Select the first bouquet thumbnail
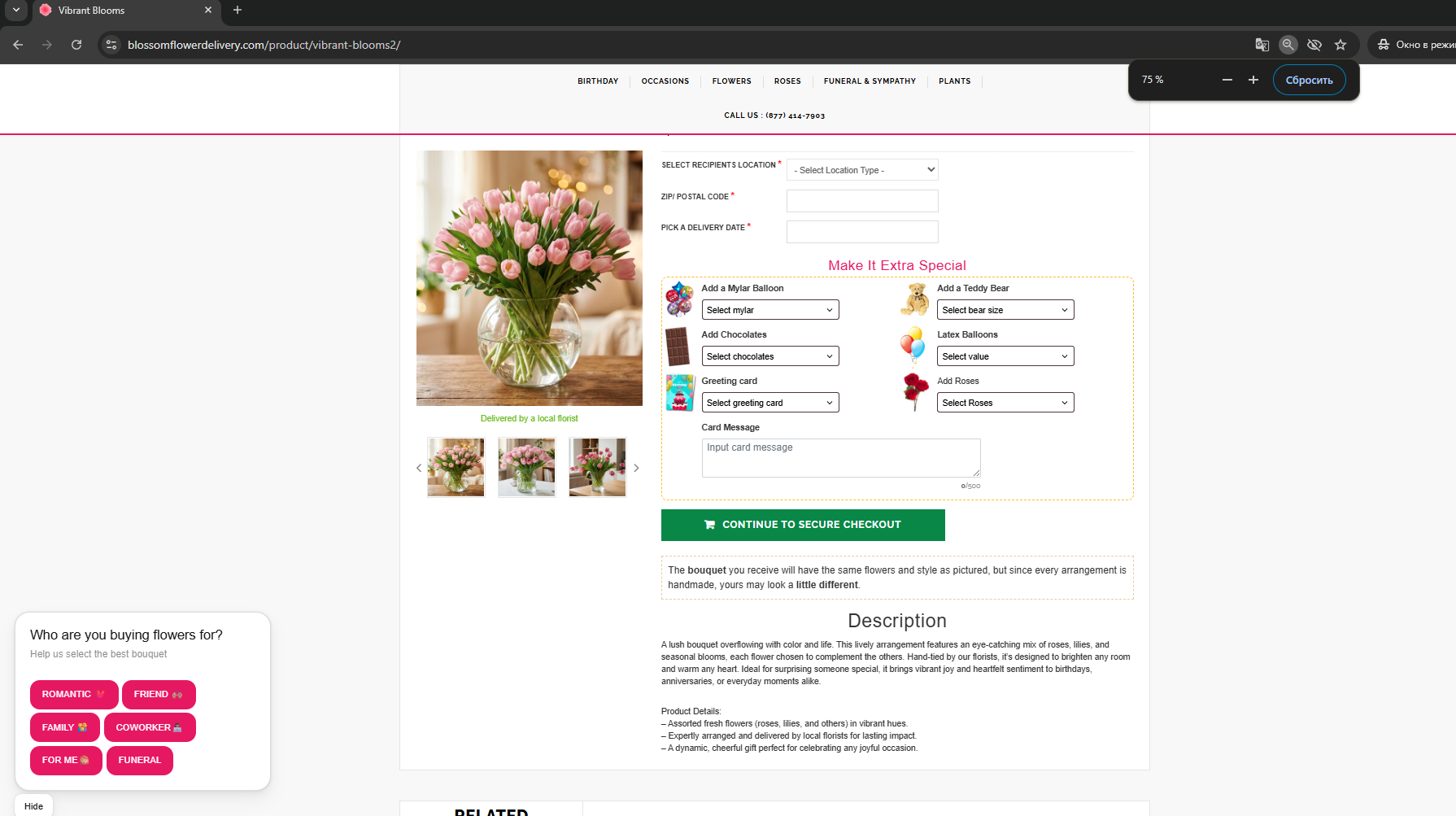 click(456, 467)
